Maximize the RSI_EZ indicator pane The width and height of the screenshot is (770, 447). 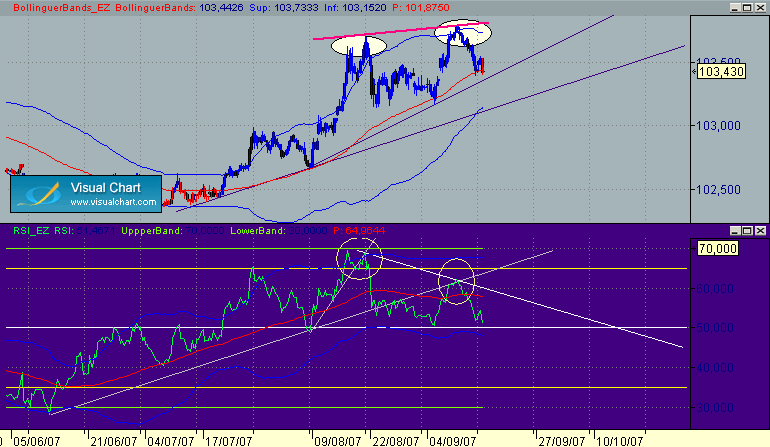pos(747,230)
